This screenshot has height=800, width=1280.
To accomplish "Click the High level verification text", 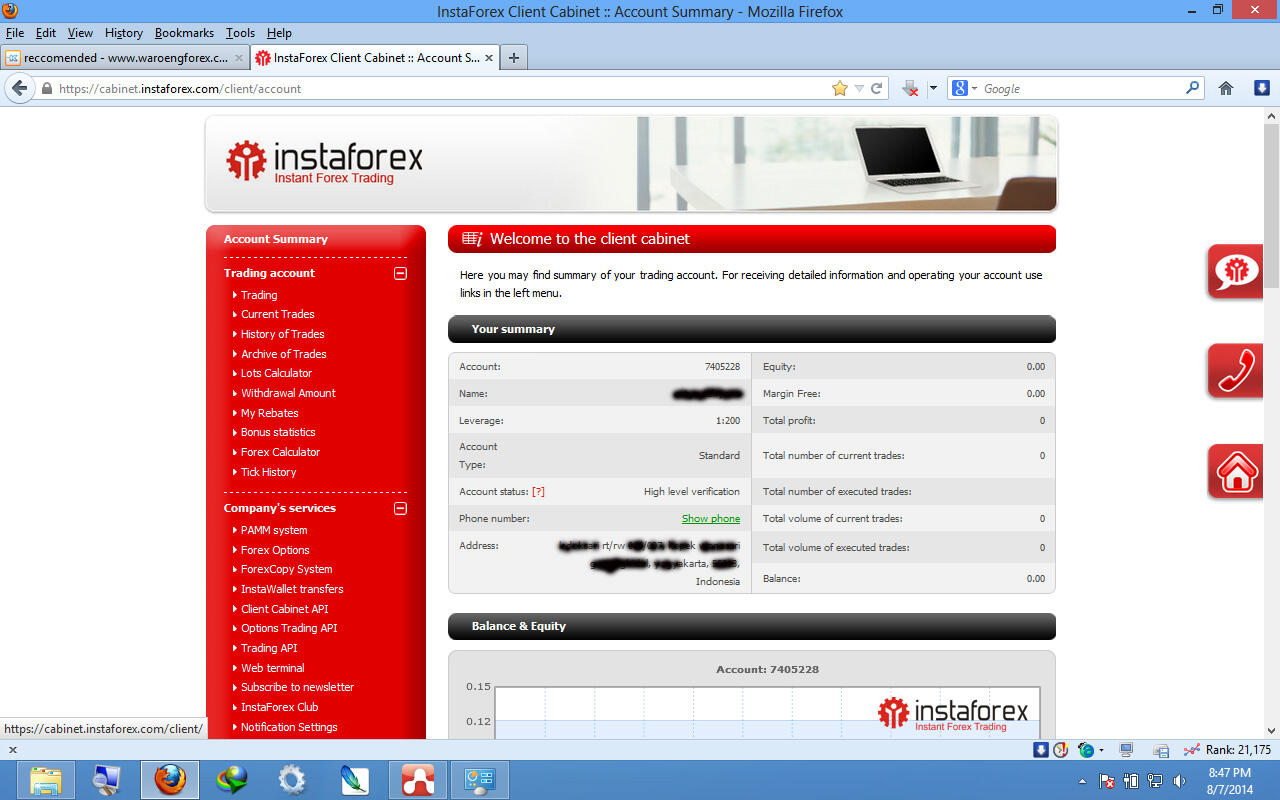I will pos(692,491).
